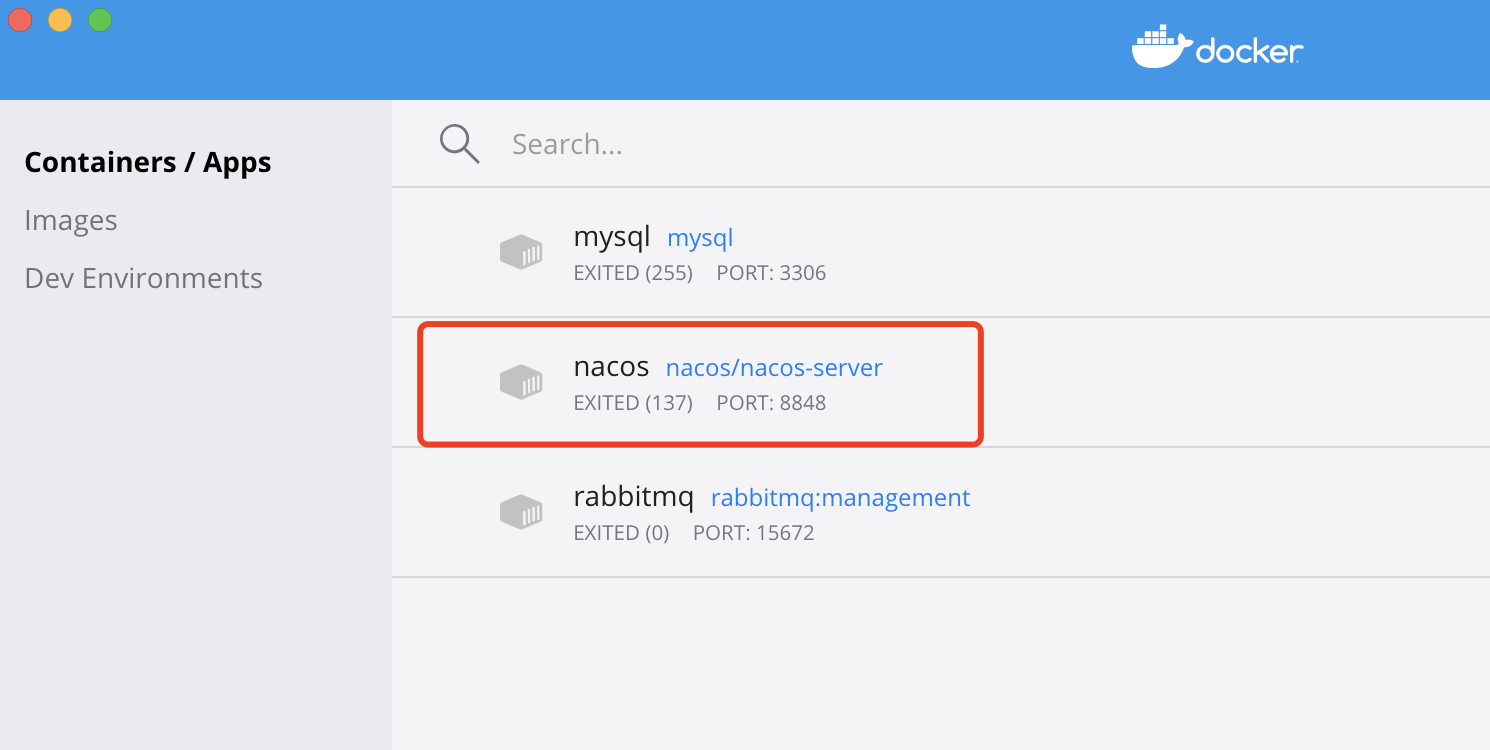Click the nacos container icon

tap(521, 382)
